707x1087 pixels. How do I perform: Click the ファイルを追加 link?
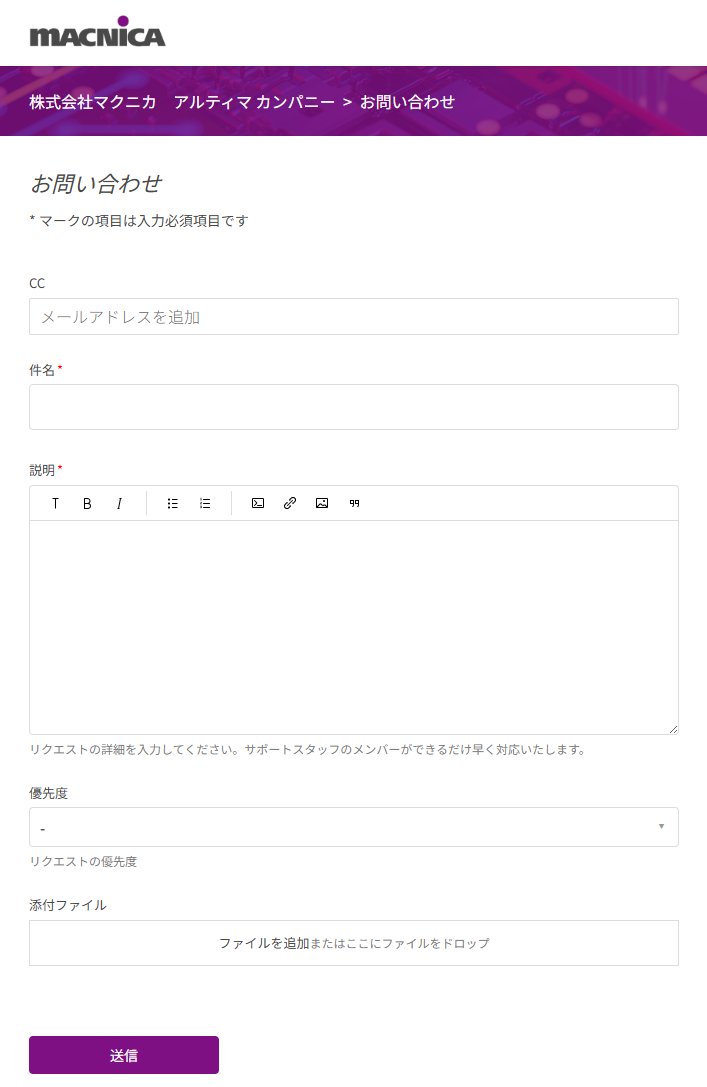(x=264, y=943)
